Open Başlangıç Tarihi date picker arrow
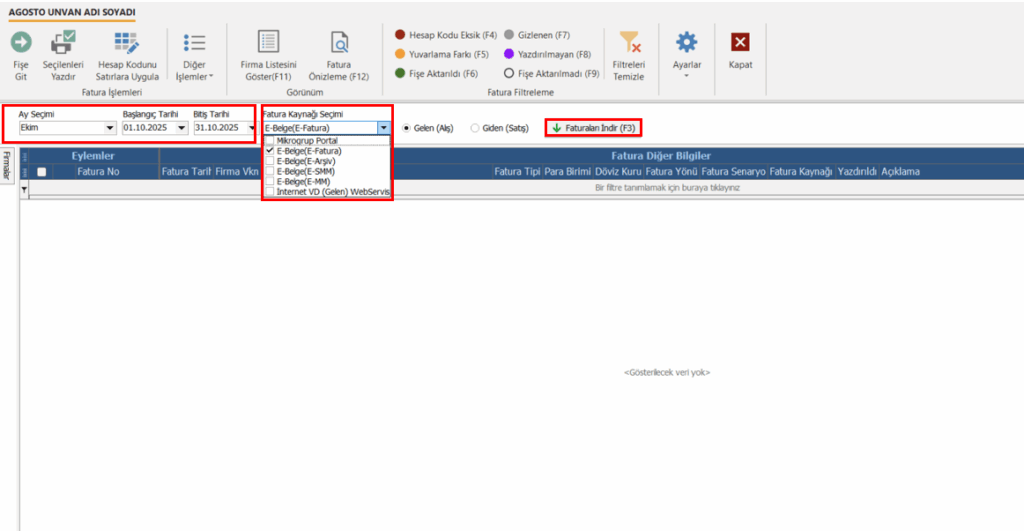This screenshot has height=531, width=1024. (182, 128)
